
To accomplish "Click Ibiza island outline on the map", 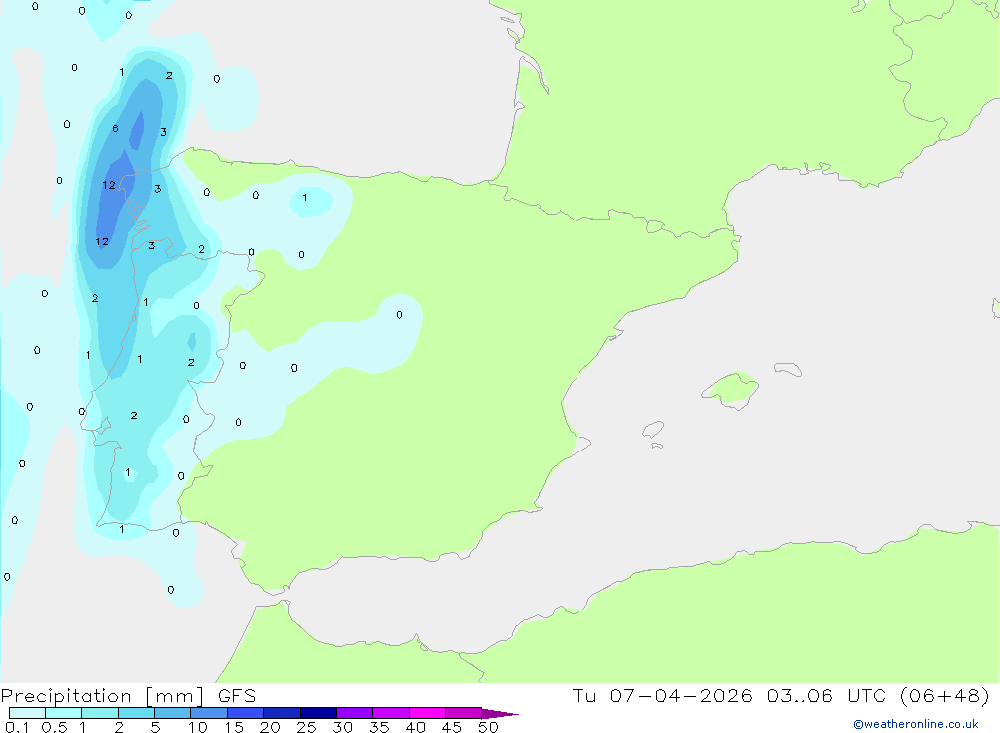I will (x=653, y=429).
